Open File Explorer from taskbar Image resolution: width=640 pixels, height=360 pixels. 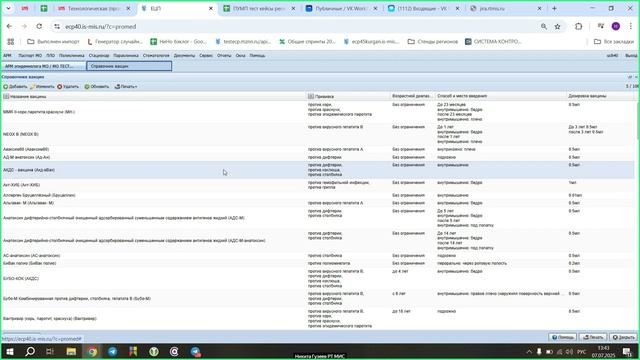[71, 351]
